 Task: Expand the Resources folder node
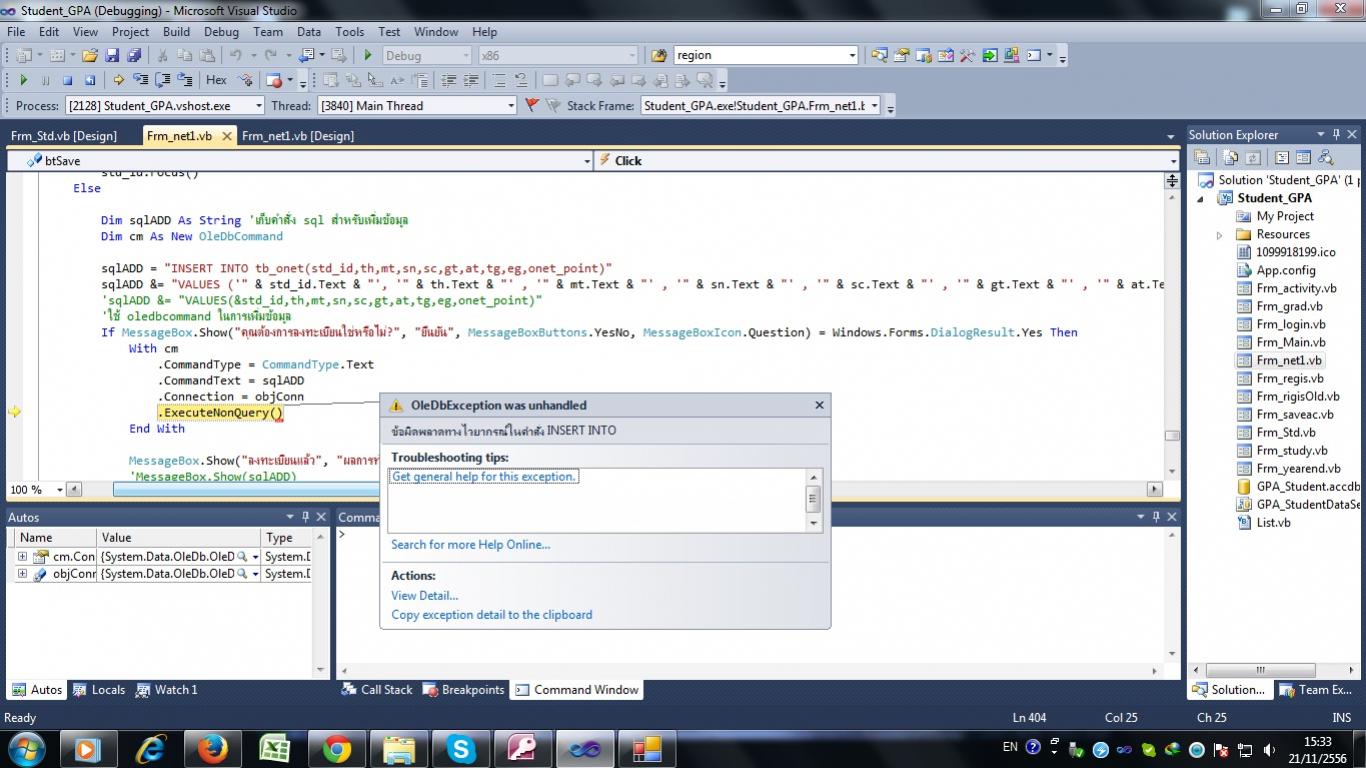1219,235
